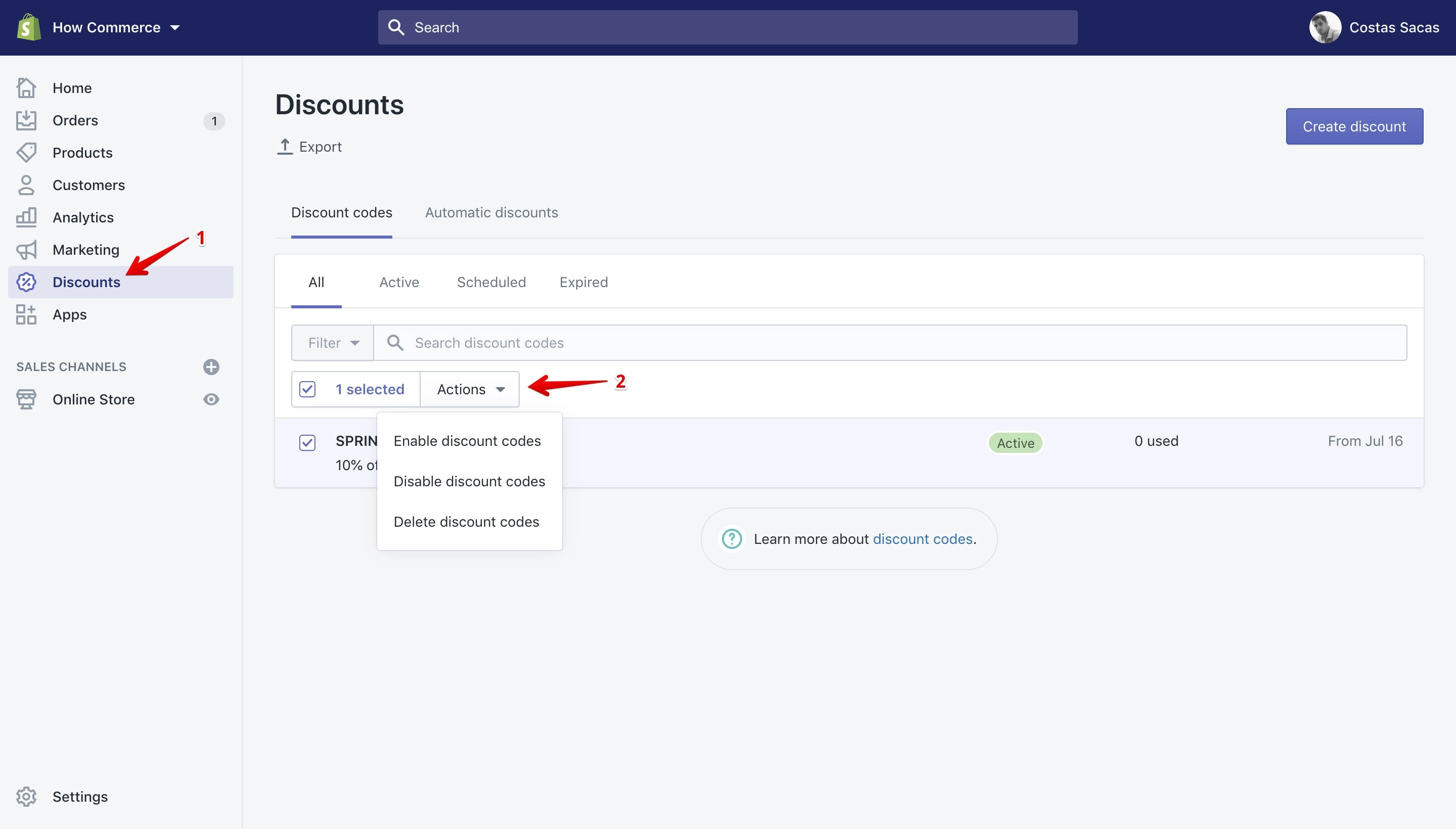Click the top search magnifier icon
The height and width of the screenshot is (829, 1456).
tap(396, 27)
